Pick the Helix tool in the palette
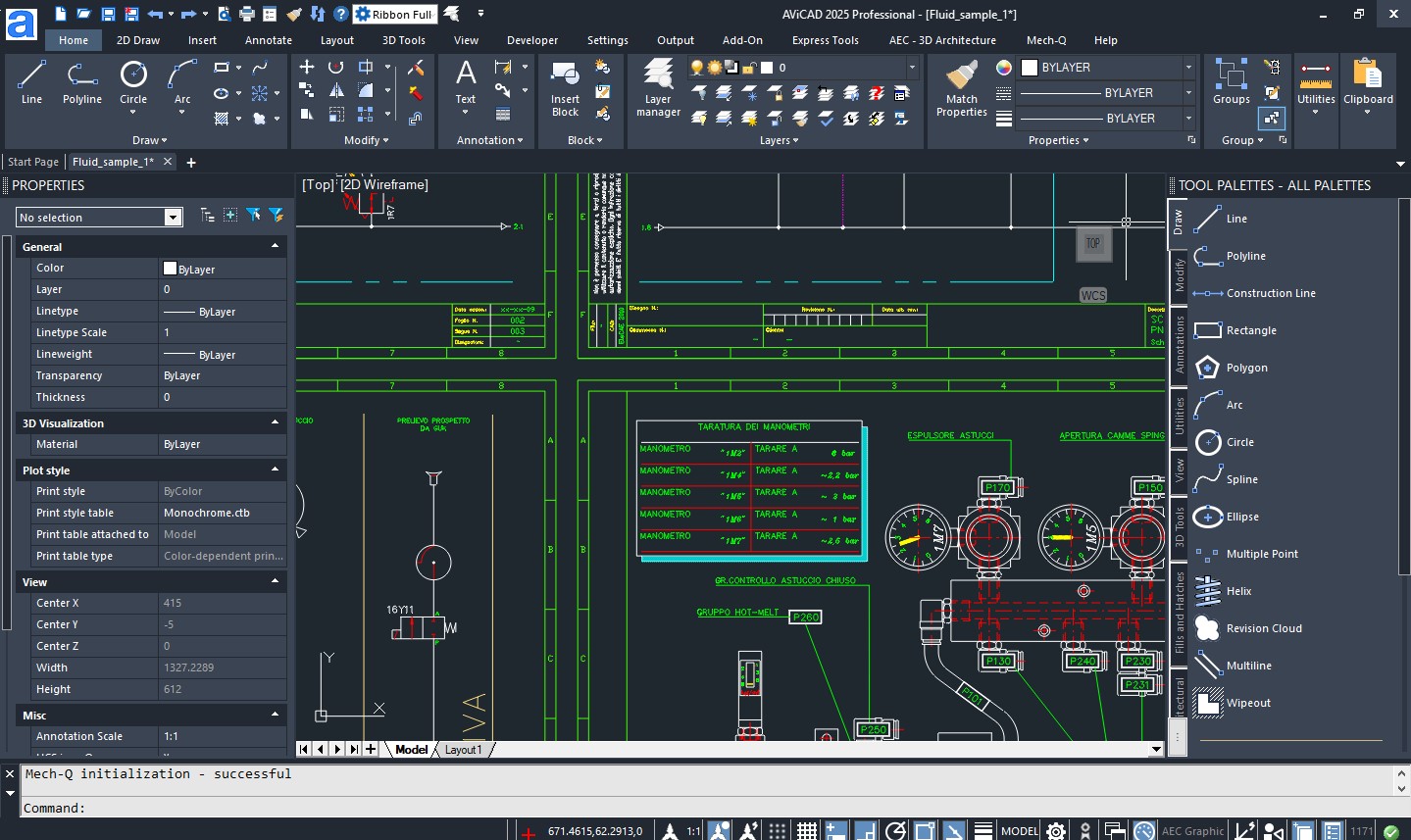1411x840 pixels. coord(1238,591)
